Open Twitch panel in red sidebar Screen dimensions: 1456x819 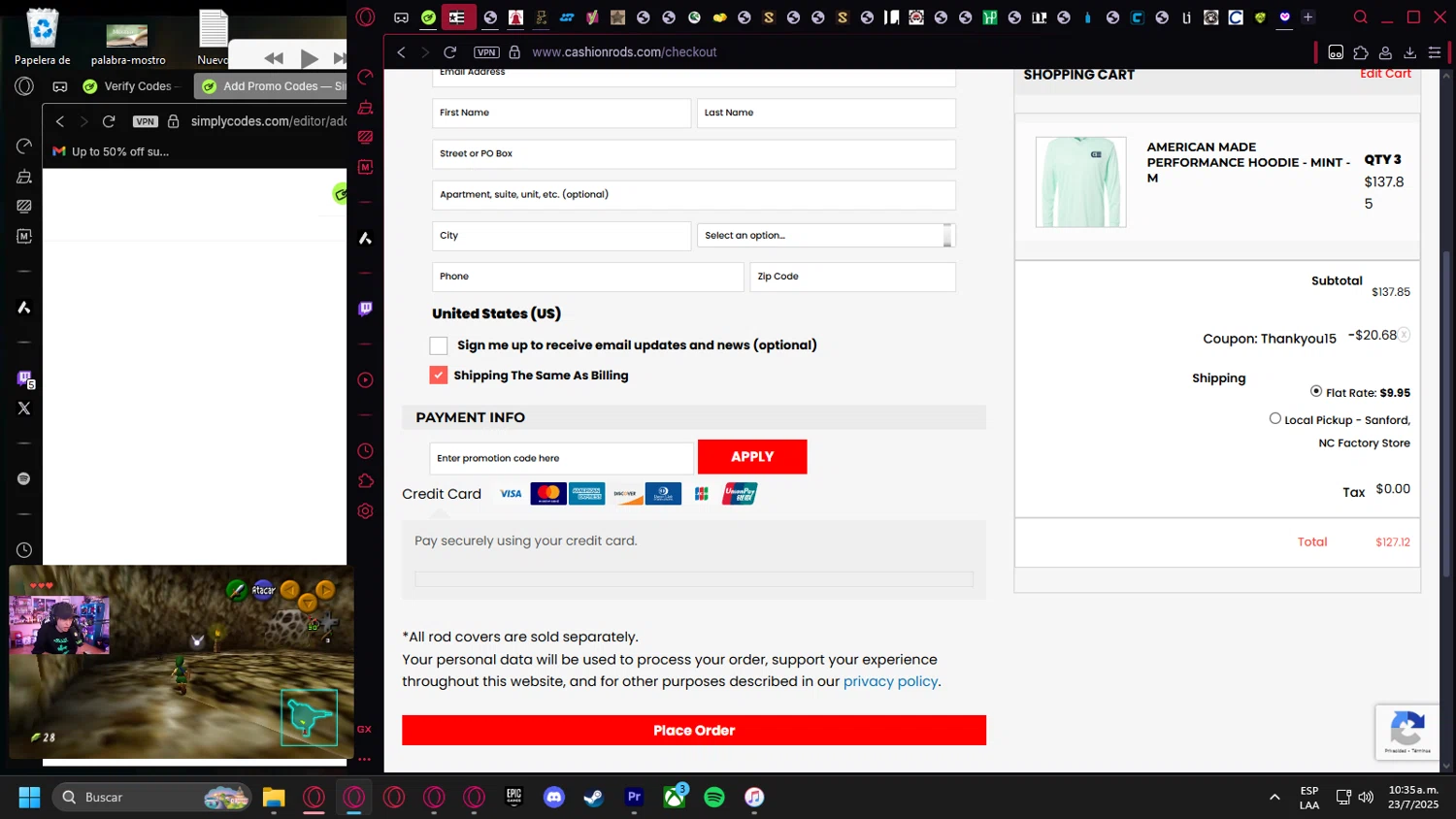pos(366,309)
